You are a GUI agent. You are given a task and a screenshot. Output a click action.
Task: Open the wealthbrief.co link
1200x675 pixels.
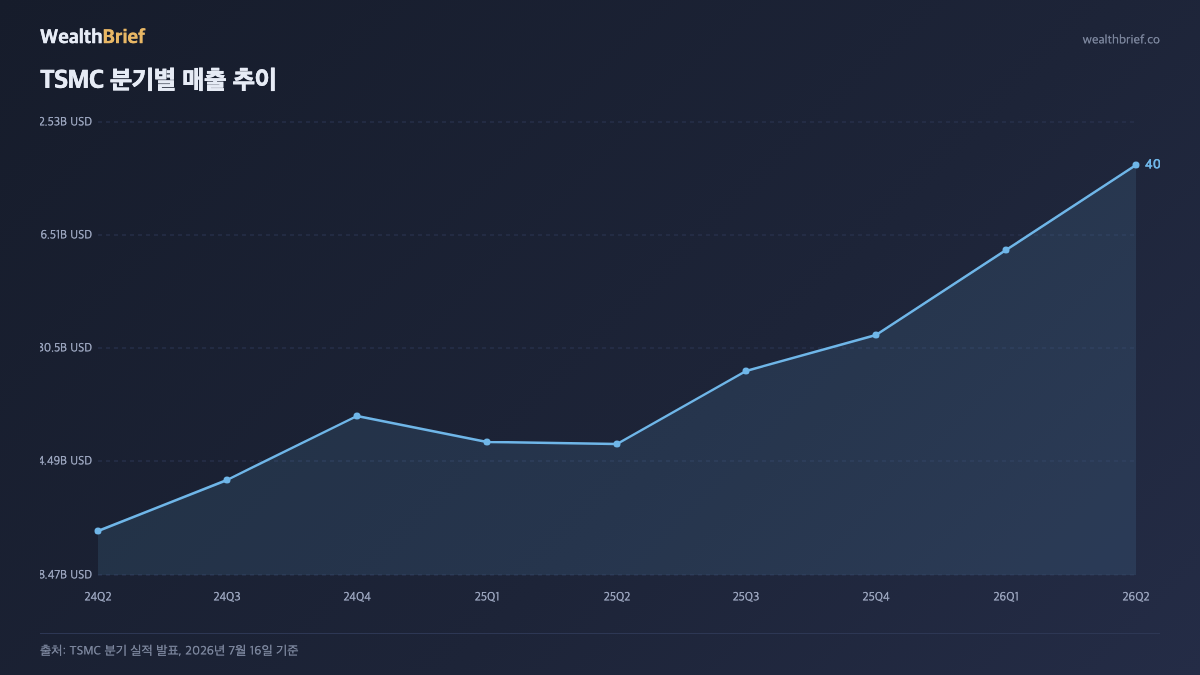click(x=1121, y=40)
